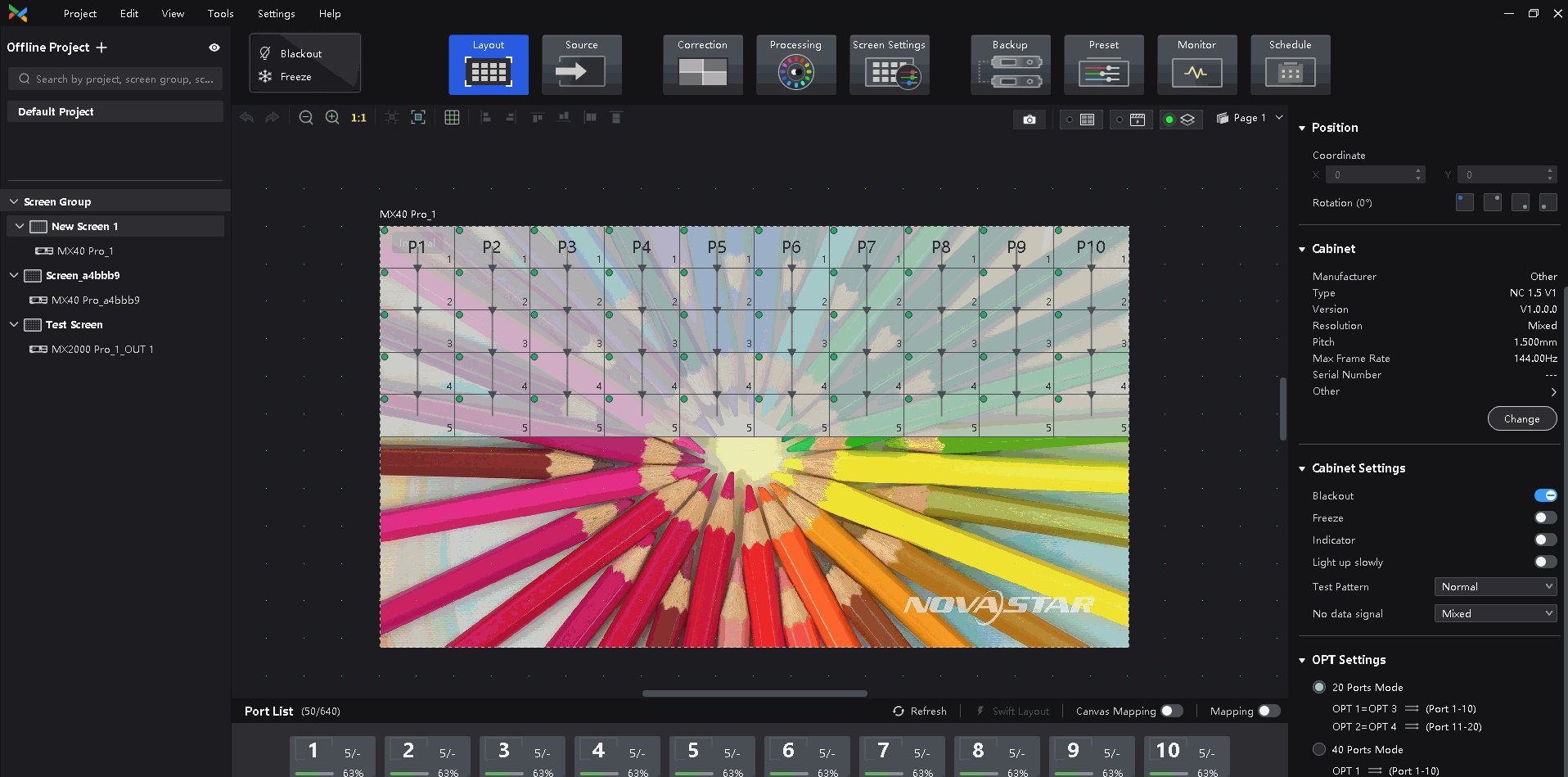The image size is (1568, 777).
Task: Collapse the Cabinet Settings section
Action: (x=1302, y=468)
